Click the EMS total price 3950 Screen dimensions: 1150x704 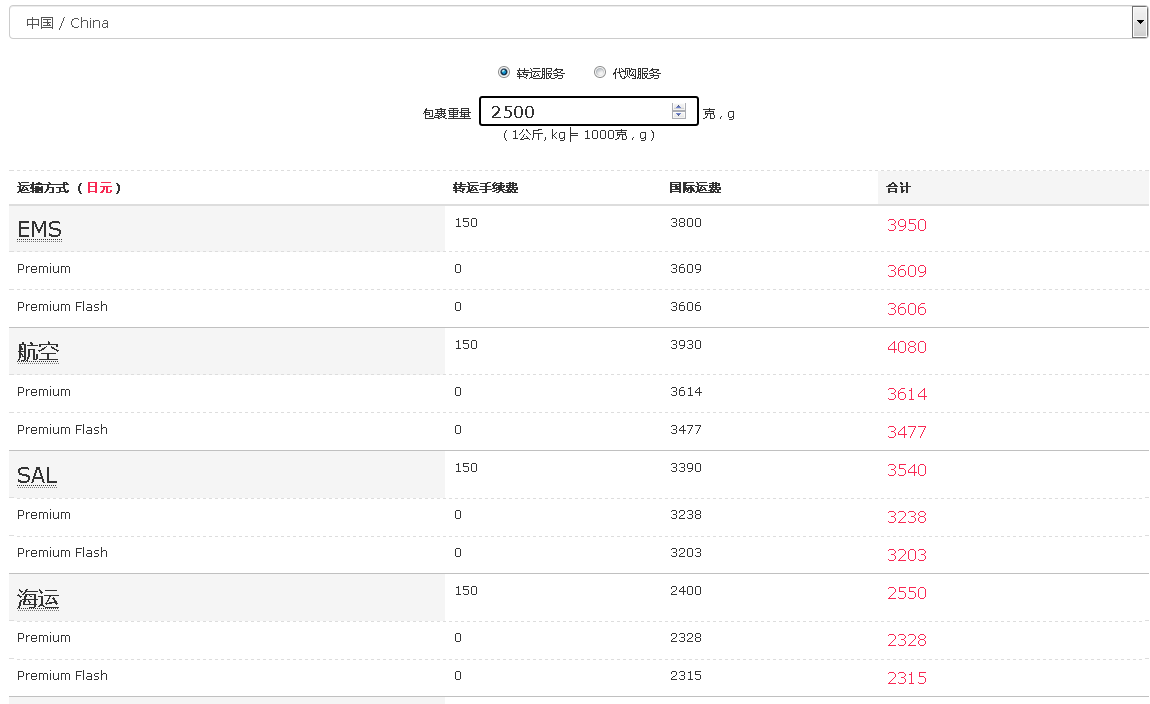coord(906,226)
